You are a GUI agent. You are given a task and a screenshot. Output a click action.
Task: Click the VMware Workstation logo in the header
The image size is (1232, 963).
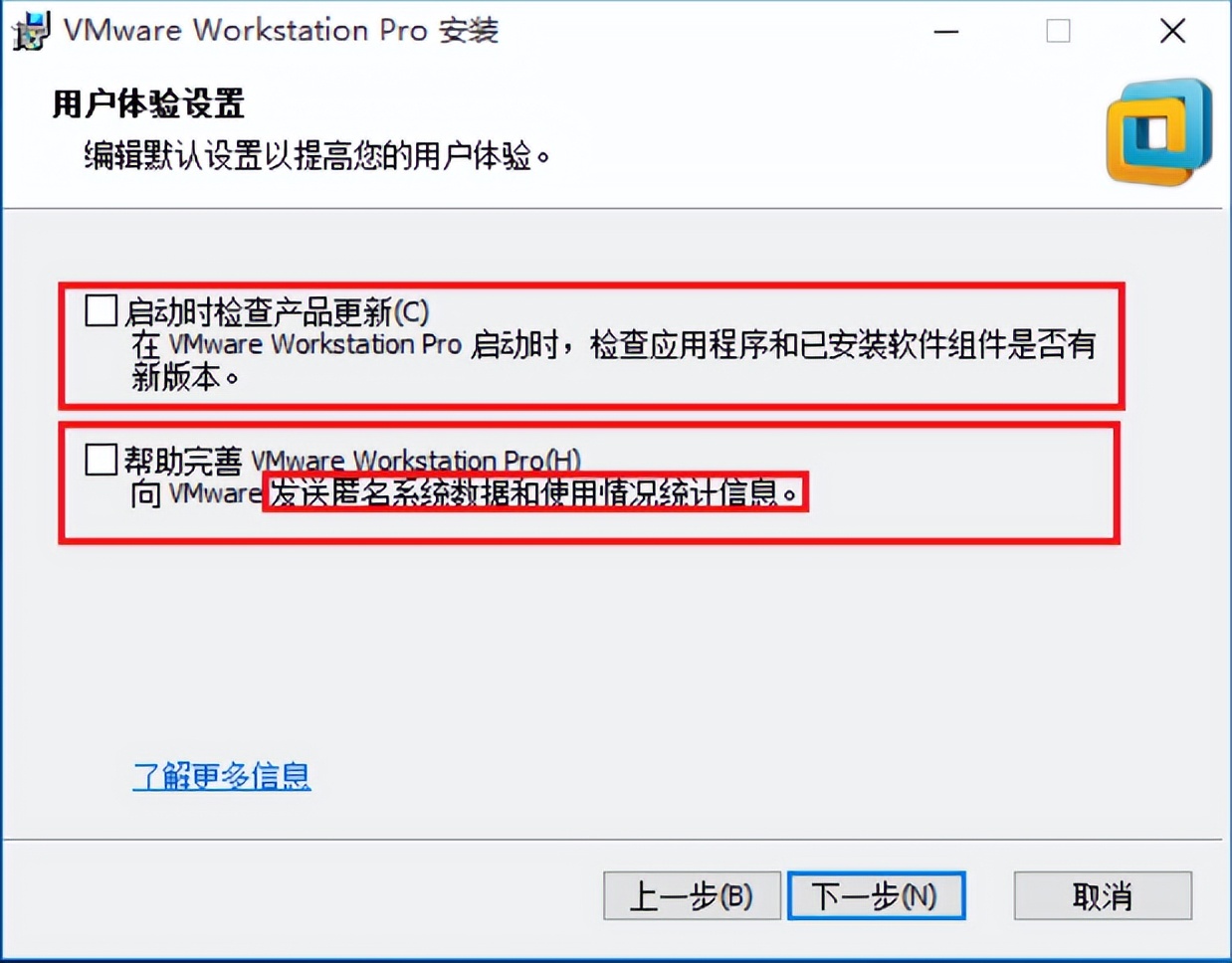coord(1159,132)
